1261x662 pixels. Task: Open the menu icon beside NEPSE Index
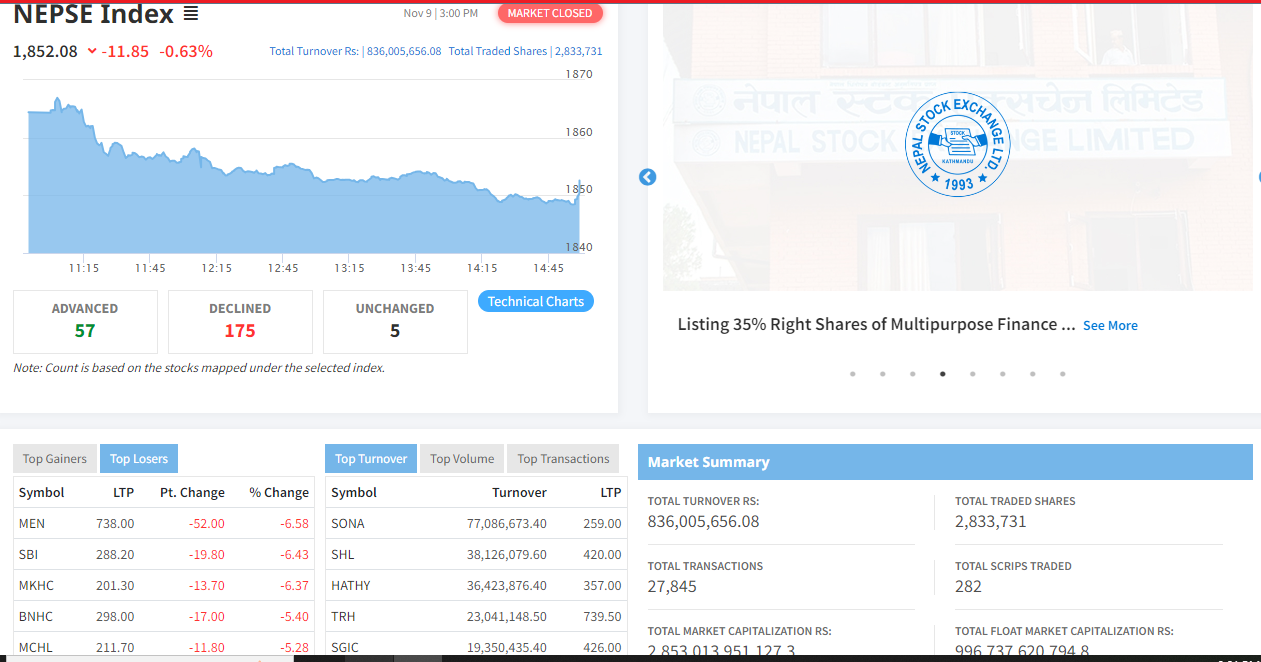[x=191, y=14]
